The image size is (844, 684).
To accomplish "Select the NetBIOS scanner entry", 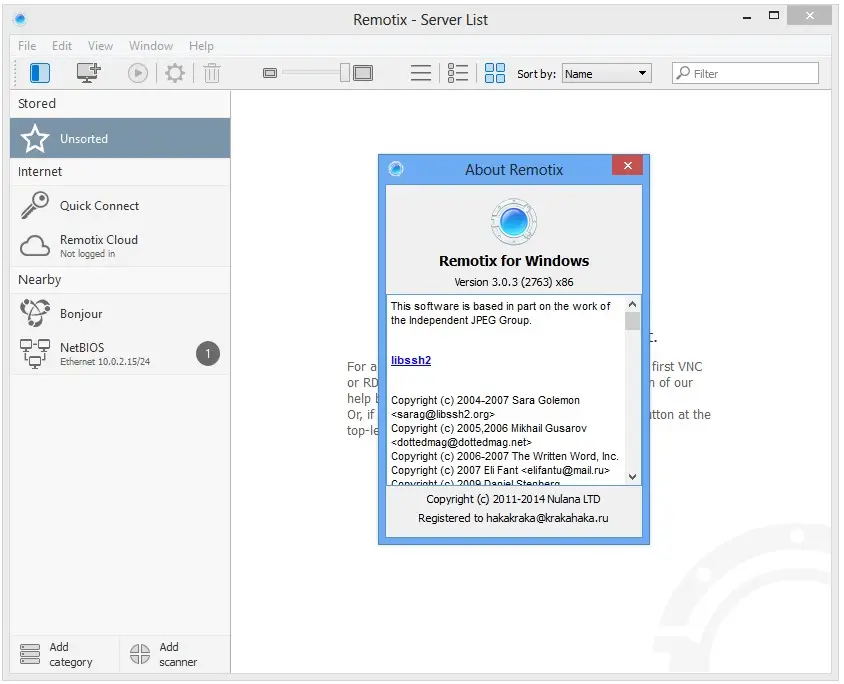I will [x=120, y=354].
